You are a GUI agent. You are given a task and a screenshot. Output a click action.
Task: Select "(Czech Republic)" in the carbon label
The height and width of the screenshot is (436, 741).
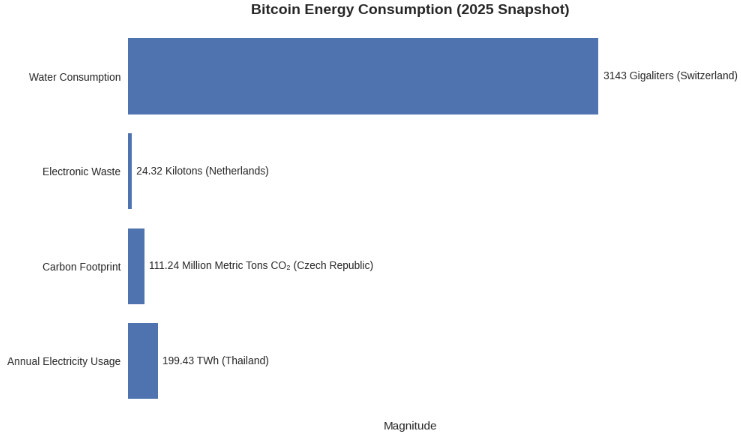tap(333, 266)
